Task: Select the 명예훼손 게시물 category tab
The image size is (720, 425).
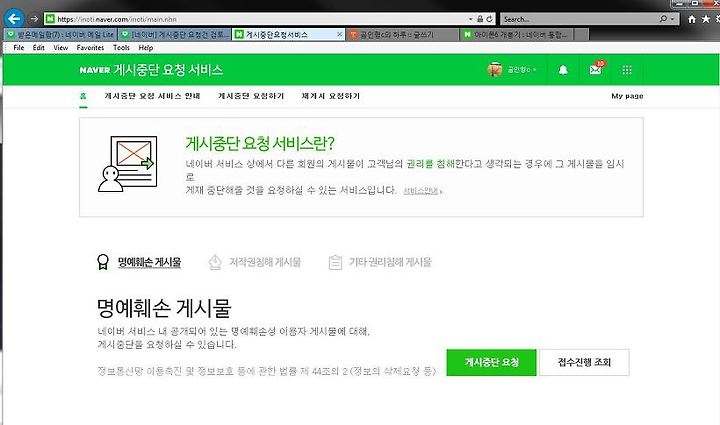Action: [x=149, y=263]
